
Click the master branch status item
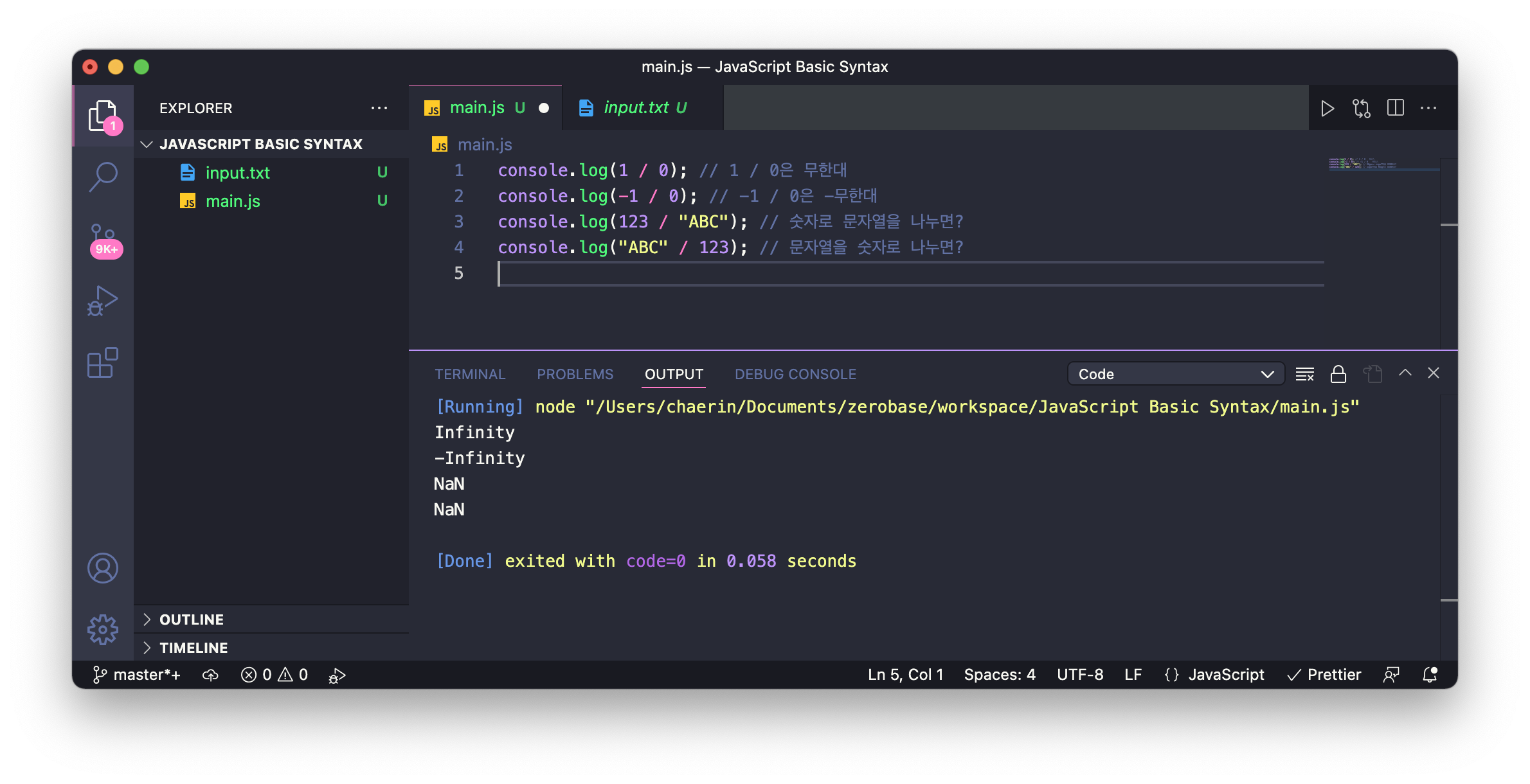point(138,675)
